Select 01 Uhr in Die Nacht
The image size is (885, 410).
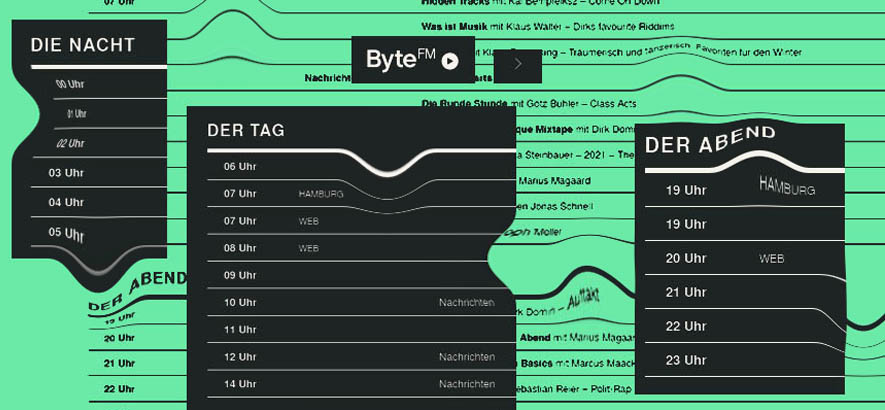[x=77, y=114]
